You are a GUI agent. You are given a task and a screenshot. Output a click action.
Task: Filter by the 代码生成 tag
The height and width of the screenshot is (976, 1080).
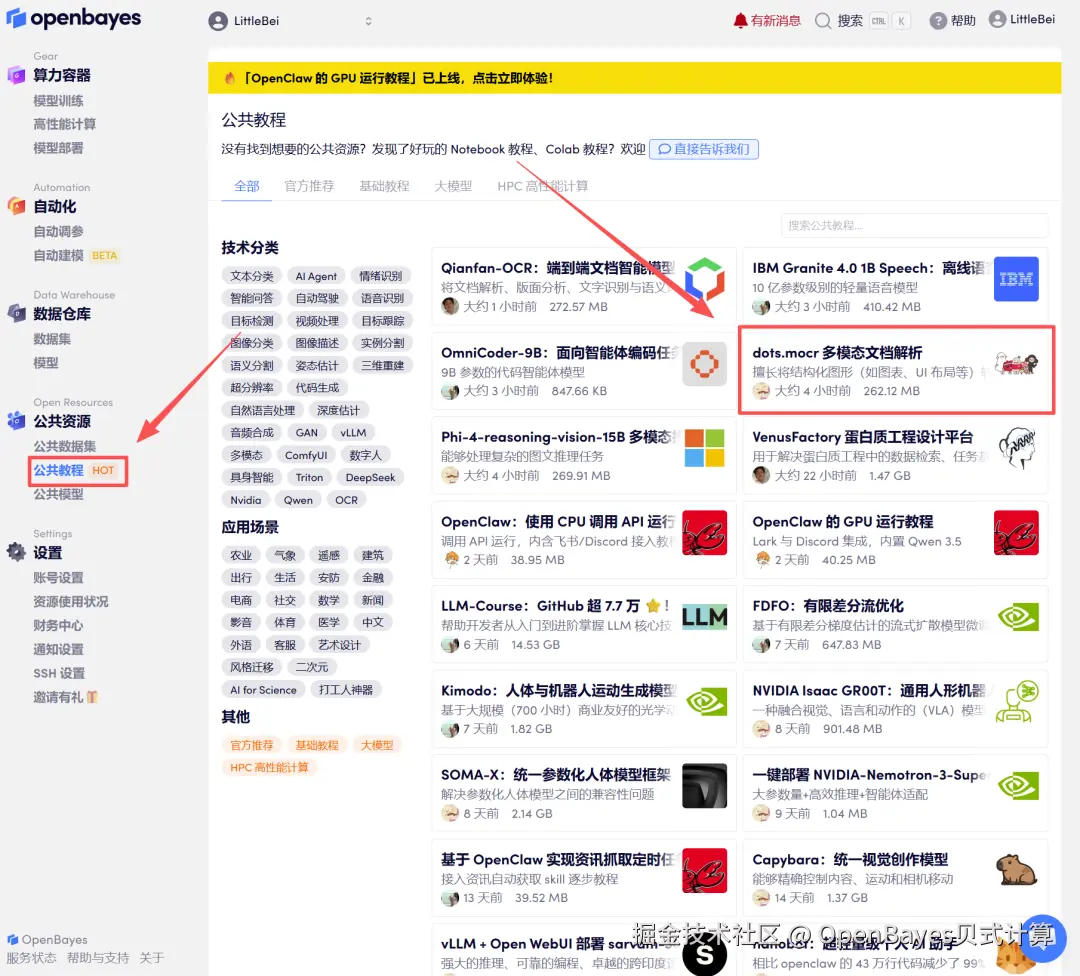click(317, 388)
